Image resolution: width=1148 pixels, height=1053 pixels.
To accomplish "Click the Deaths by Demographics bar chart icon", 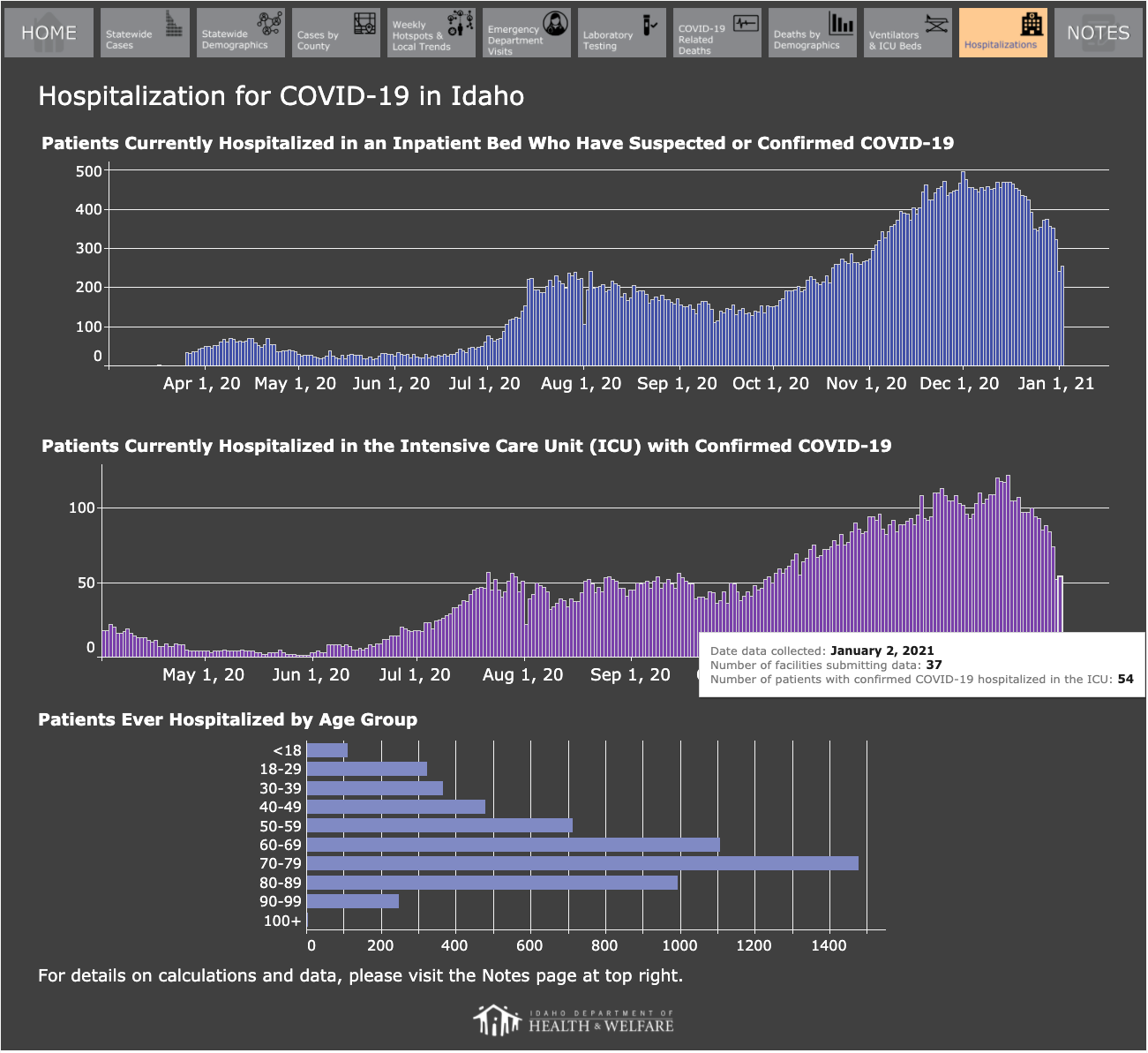I will [841, 23].
